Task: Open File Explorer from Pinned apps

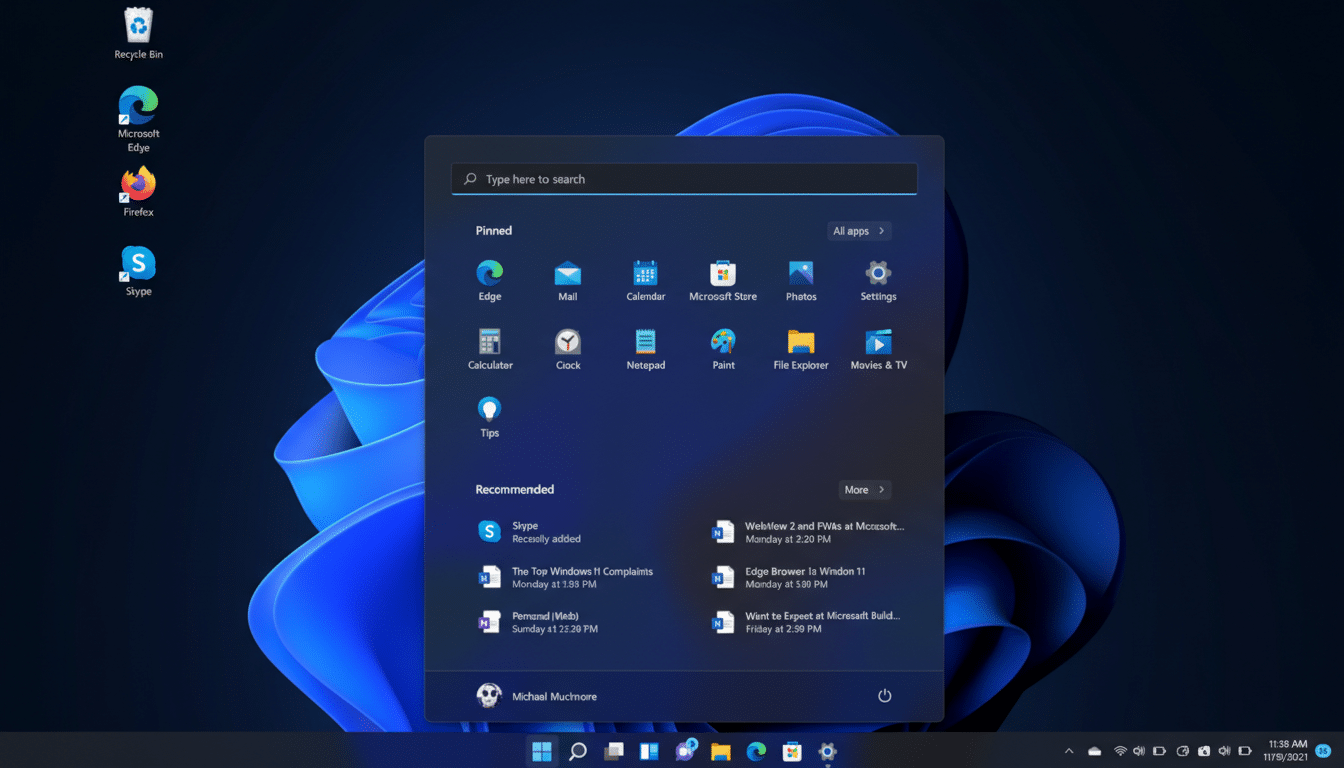Action: click(800, 347)
